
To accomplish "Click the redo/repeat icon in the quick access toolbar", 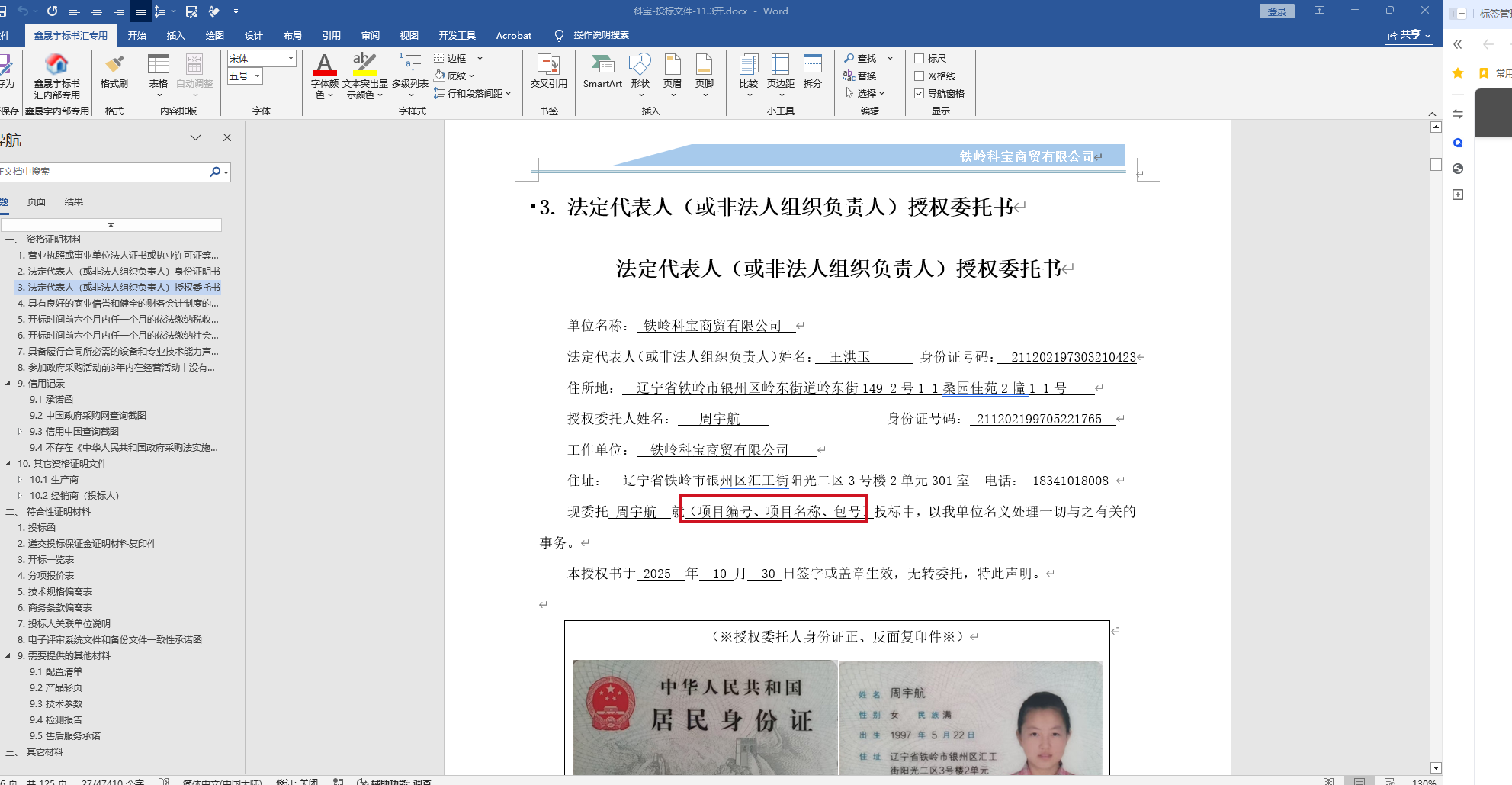I will [x=52, y=11].
